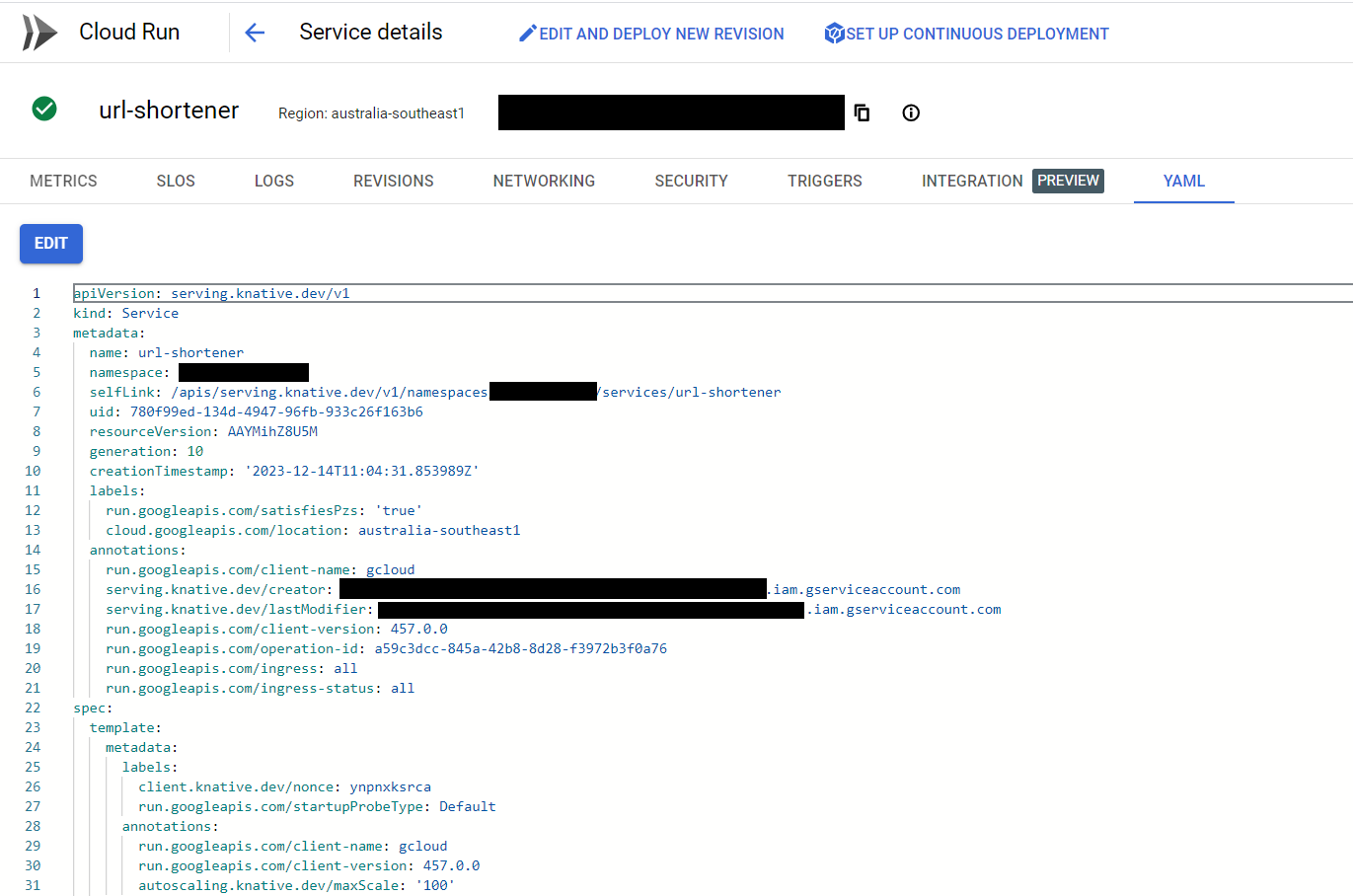Click the operation-id a59c3dcc value
This screenshot has height=896, width=1353.
(520, 648)
